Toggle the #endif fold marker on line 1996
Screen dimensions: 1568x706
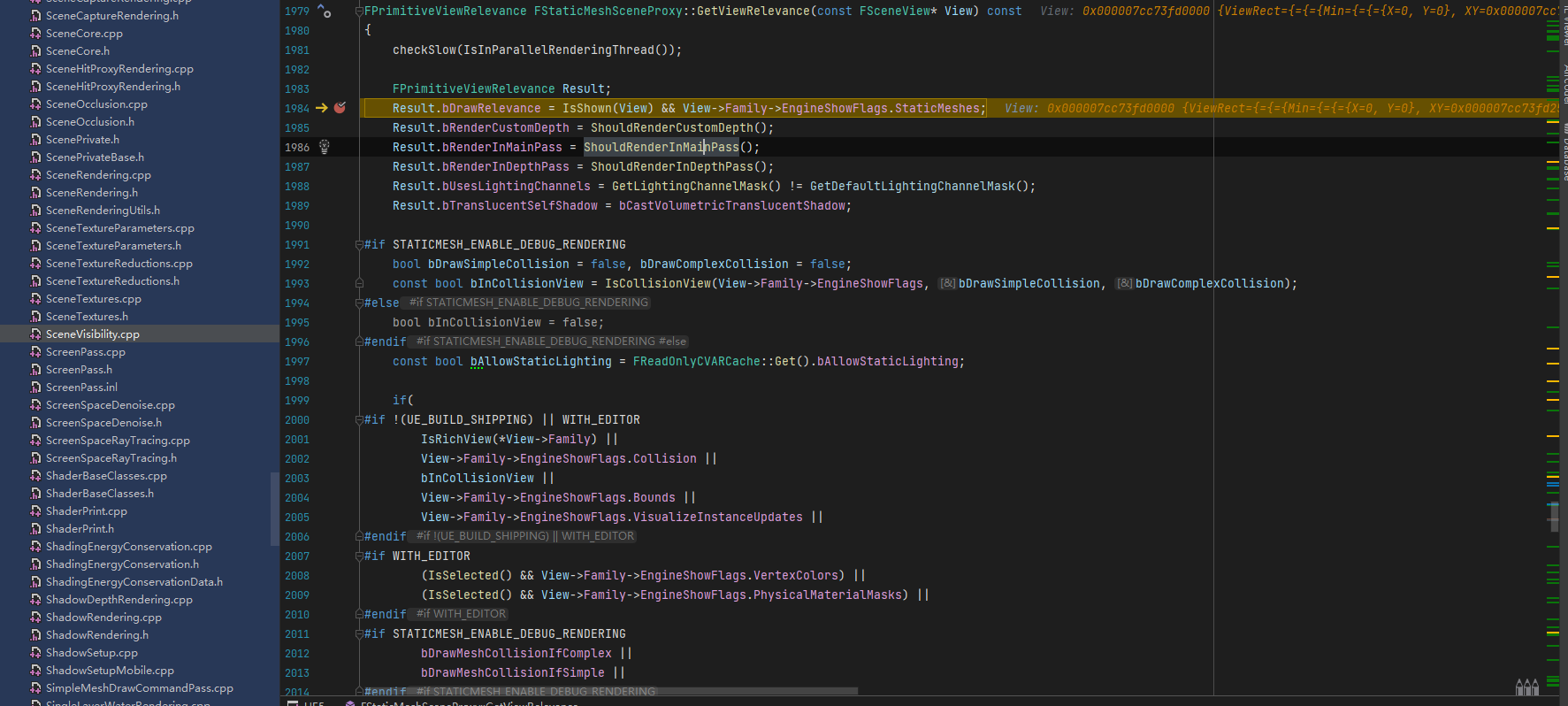point(359,341)
